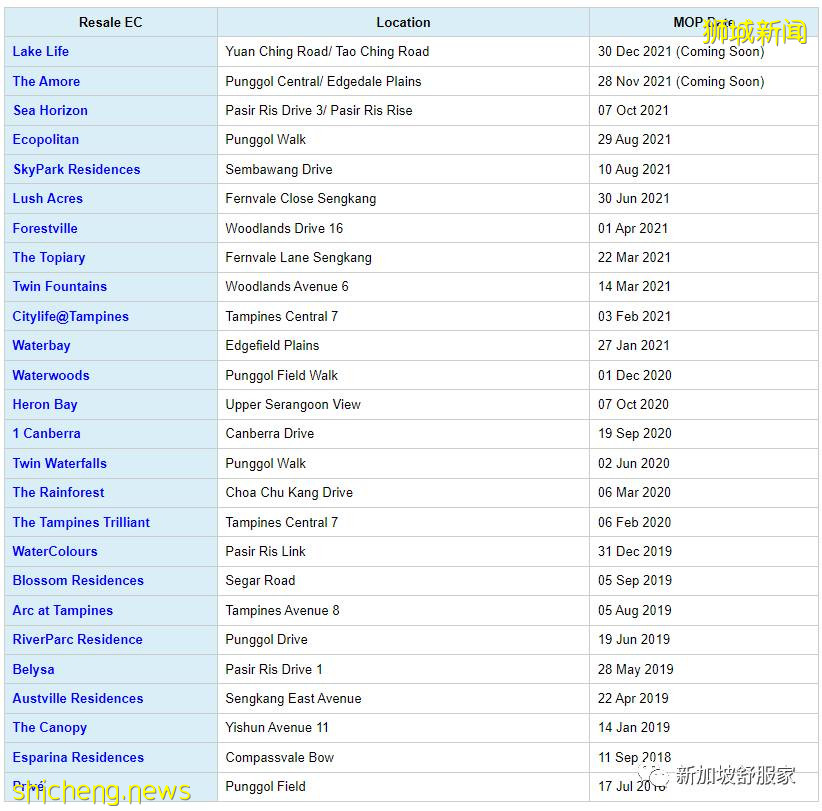Click the WeChat logo icon in watermark

pos(656,775)
